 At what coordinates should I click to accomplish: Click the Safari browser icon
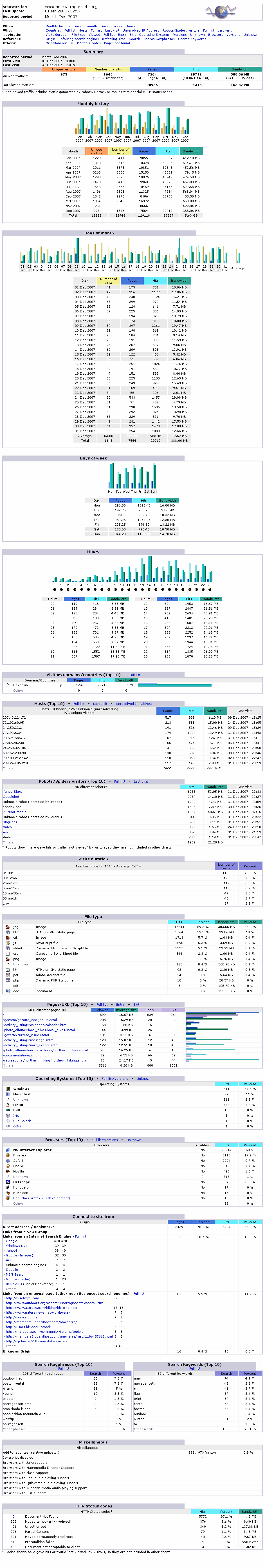click(7, 1160)
